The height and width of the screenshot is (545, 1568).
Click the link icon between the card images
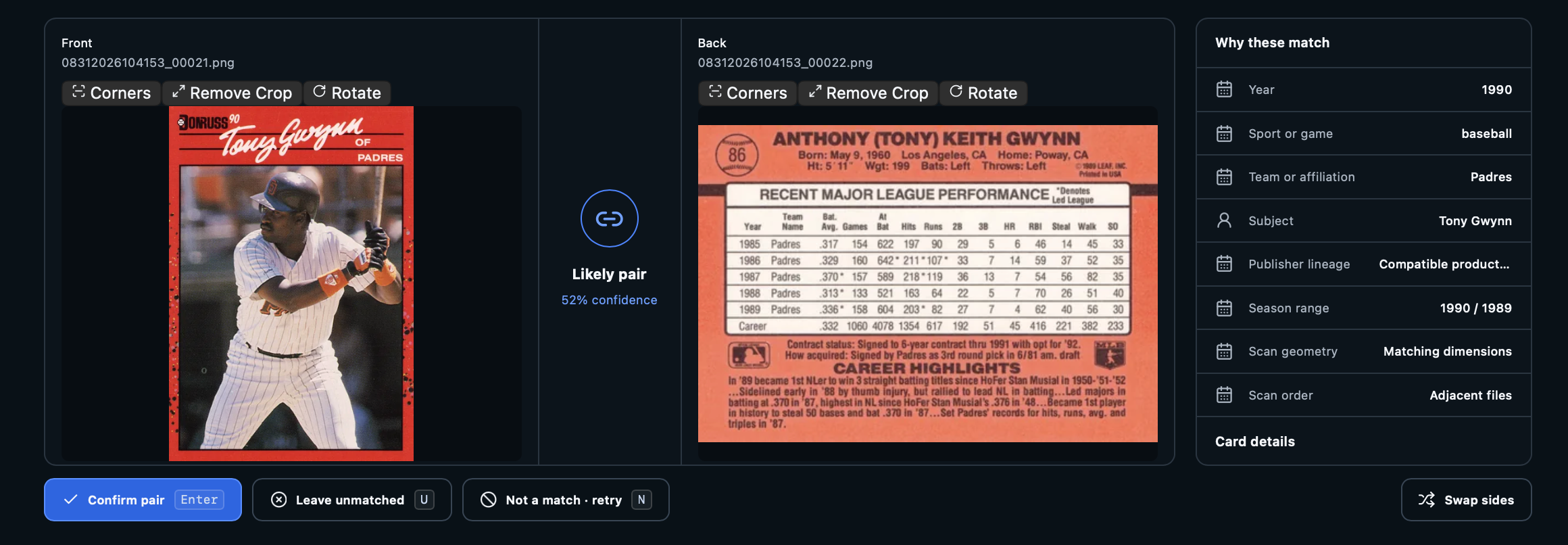(609, 218)
